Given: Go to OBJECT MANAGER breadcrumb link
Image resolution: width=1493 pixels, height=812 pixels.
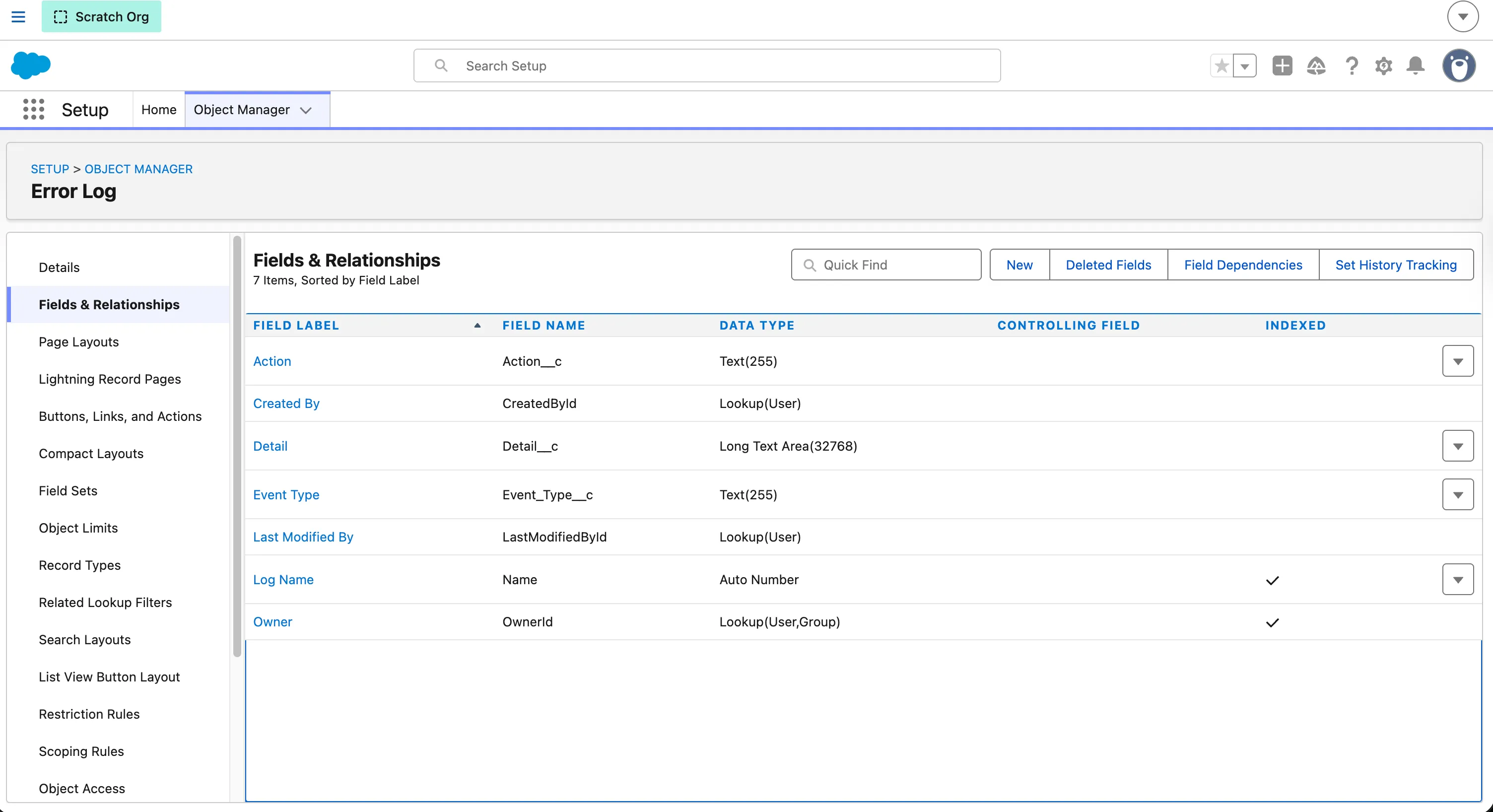Looking at the screenshot, I should (138, 169).
